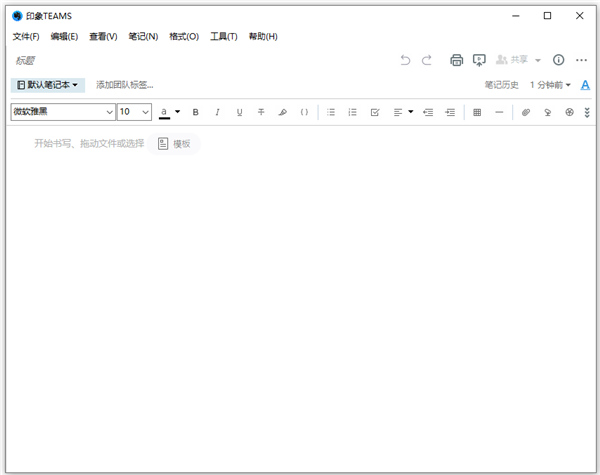Open 笔记历史 note history
600x475 pixels.
501,85
